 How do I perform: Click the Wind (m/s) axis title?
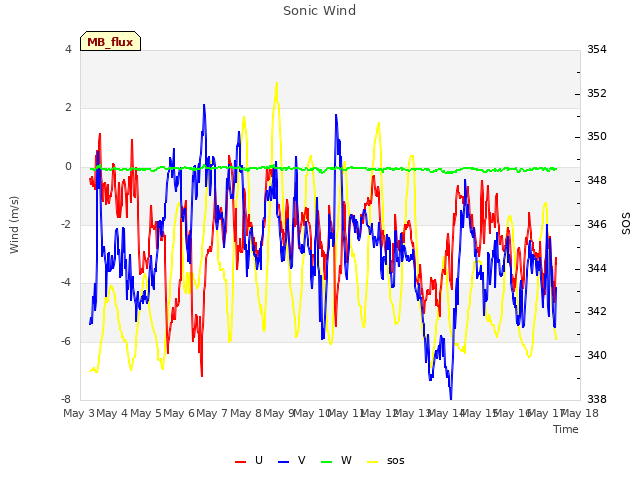tap(14, 225)
